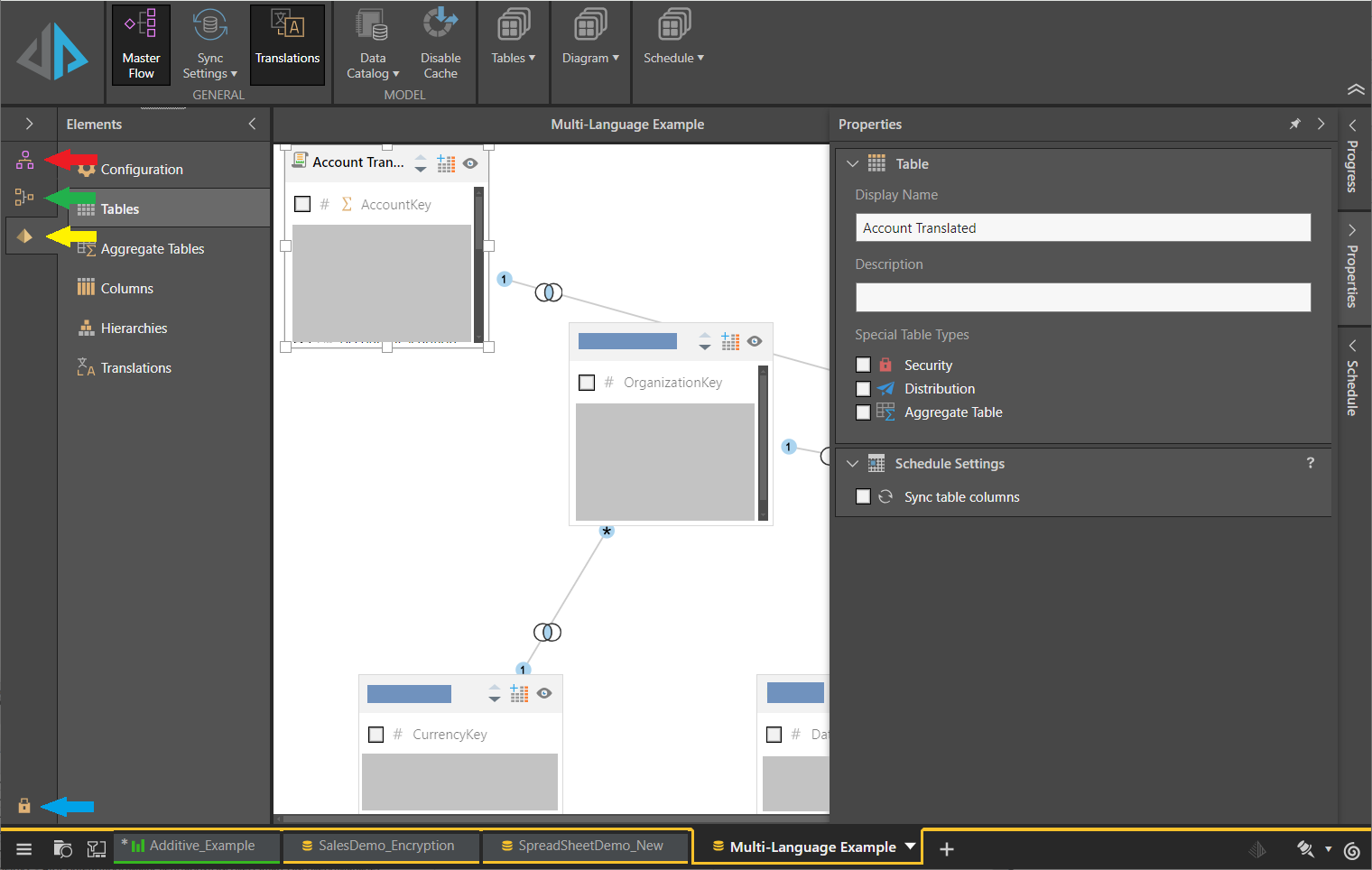Click the pin icon in Properties panel
Screen dimensions: 1372x870
coord(1295,125)
